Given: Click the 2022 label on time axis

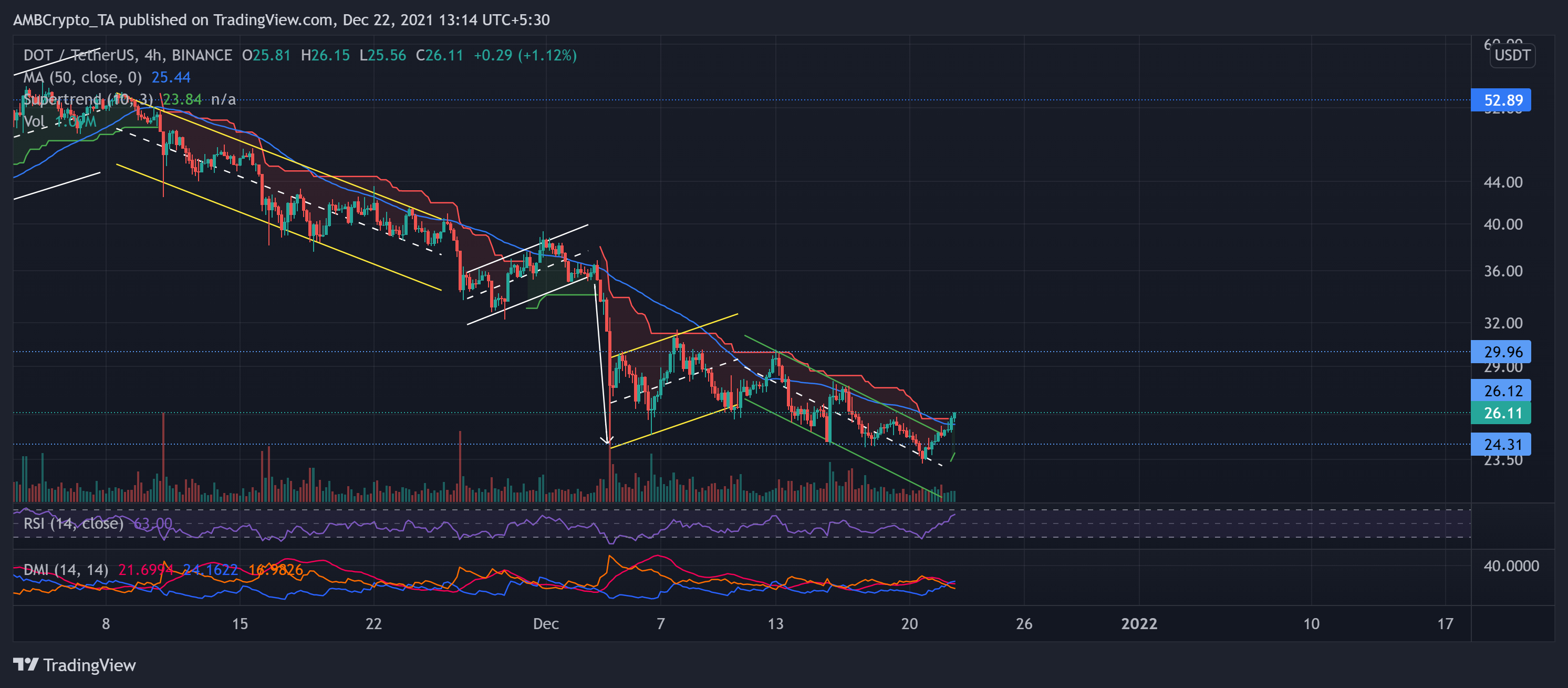Looking at the screenshot, I should (1139, 623).
